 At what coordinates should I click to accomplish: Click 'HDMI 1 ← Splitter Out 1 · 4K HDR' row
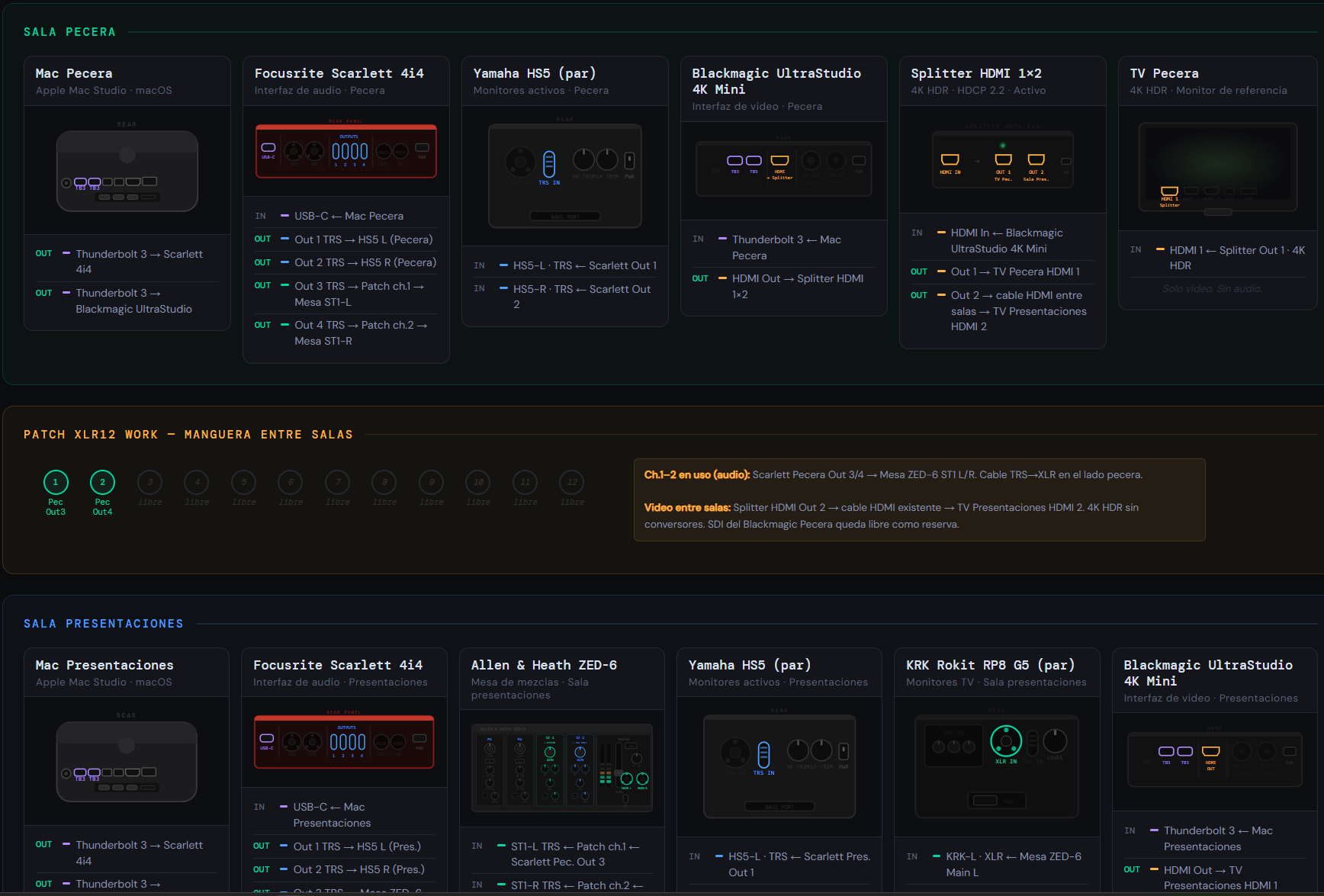(1218, 258)
